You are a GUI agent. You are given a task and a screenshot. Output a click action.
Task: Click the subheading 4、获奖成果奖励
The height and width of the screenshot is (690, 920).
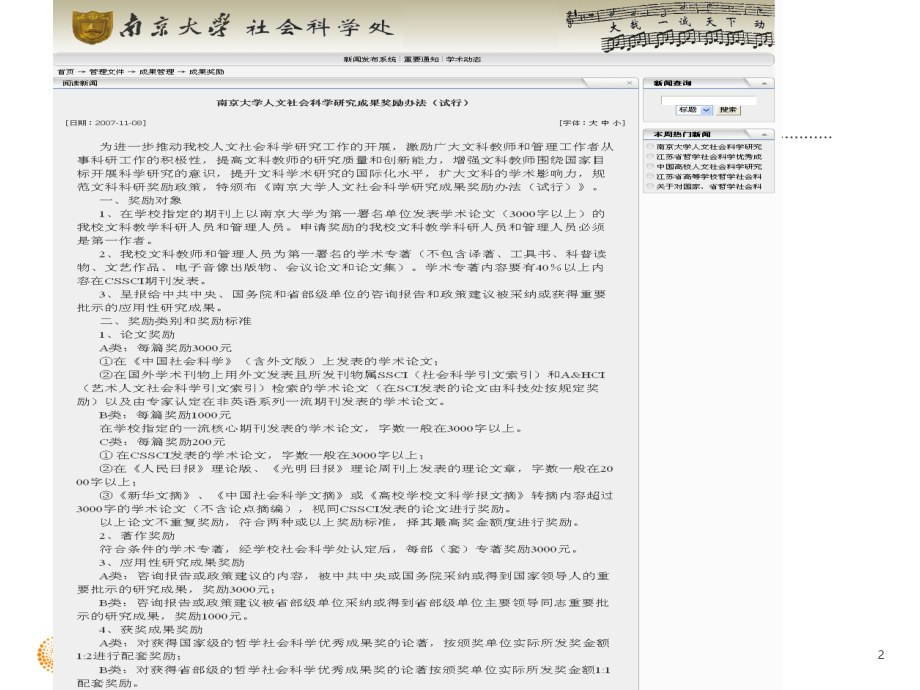(x=151, y=630)
